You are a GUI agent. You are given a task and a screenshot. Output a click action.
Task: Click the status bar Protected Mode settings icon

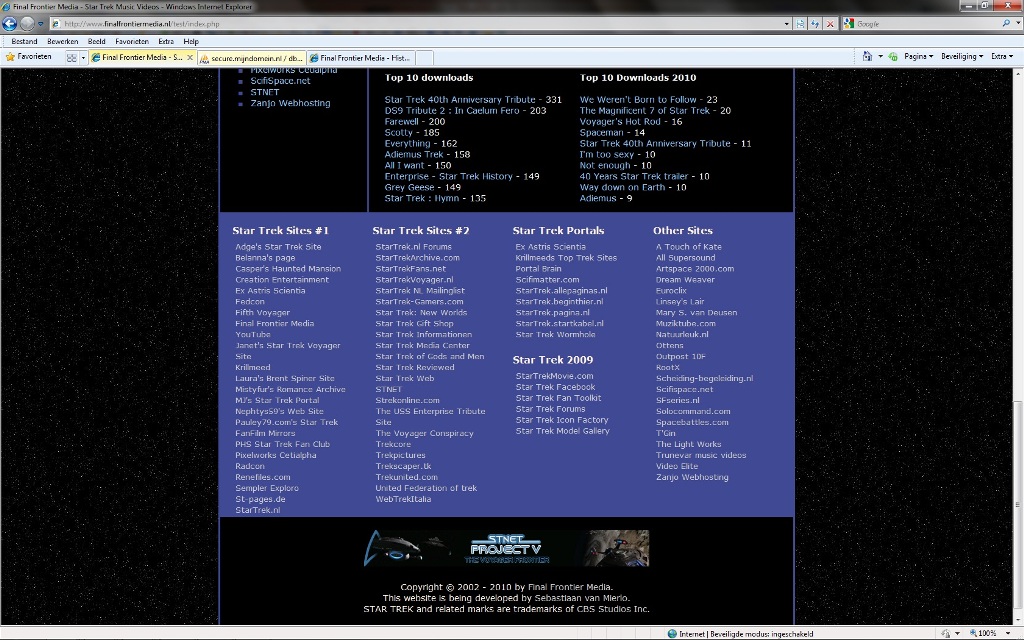(945, 633)
